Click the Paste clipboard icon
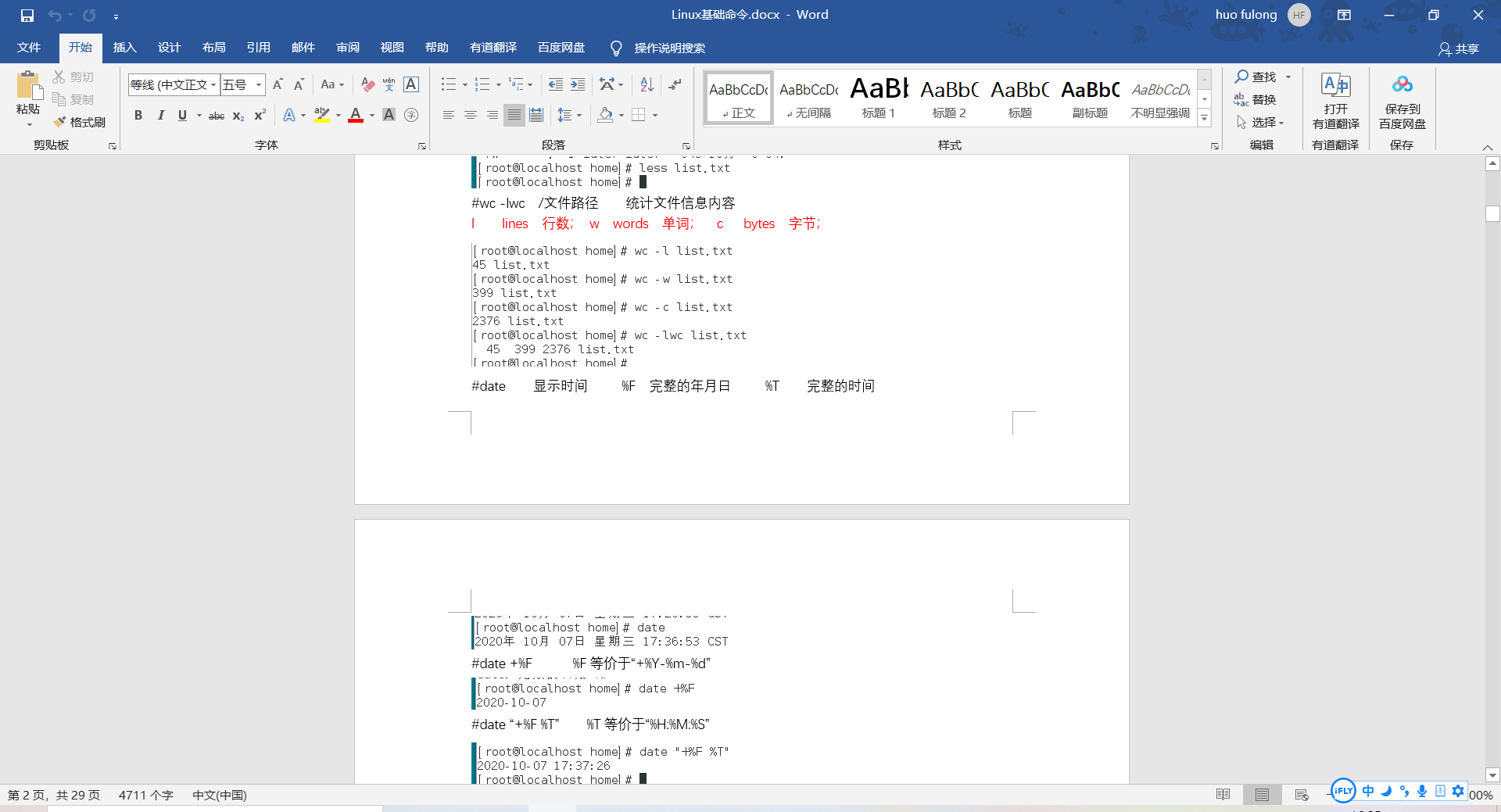 tap(28, 84)
